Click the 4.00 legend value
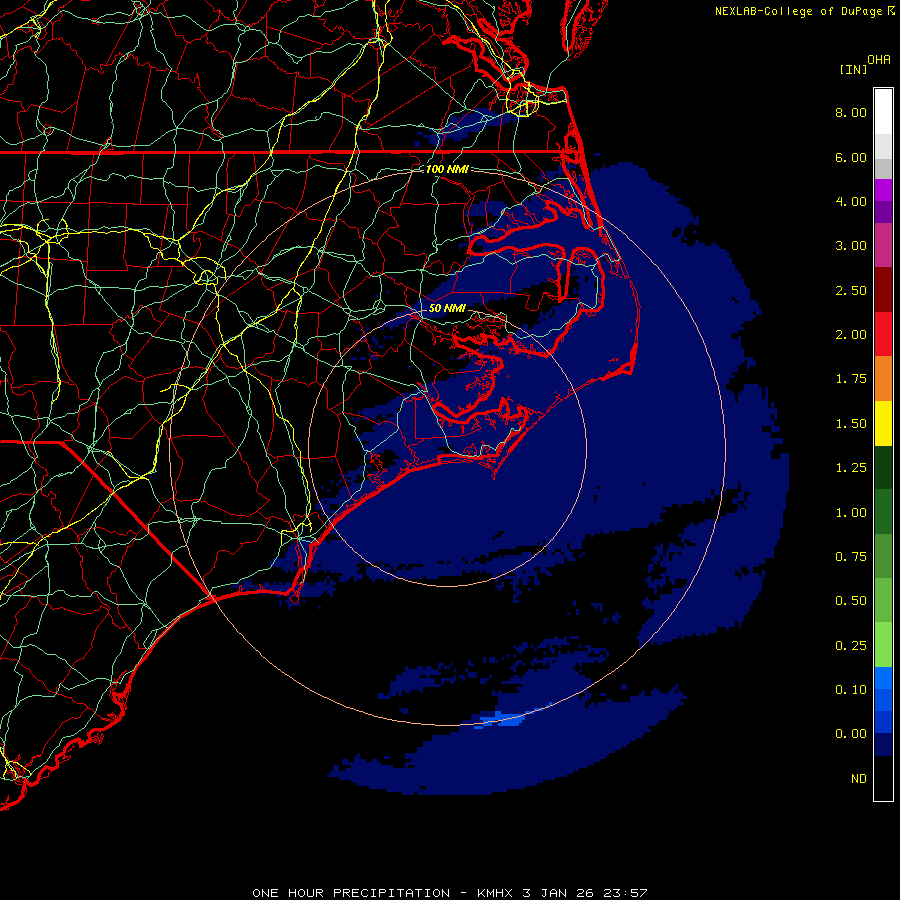900x900 pixels. point(851,201)
